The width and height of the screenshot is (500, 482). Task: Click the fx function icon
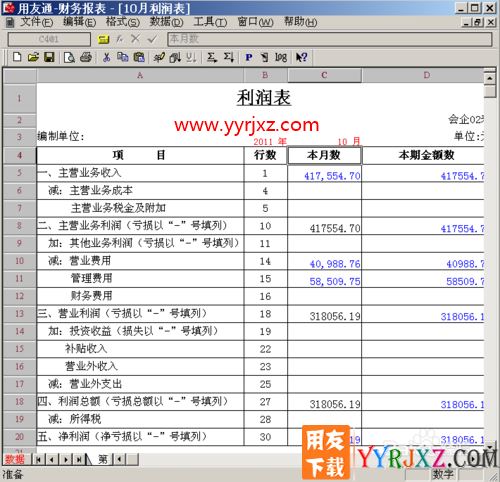(x=119, y=39)
